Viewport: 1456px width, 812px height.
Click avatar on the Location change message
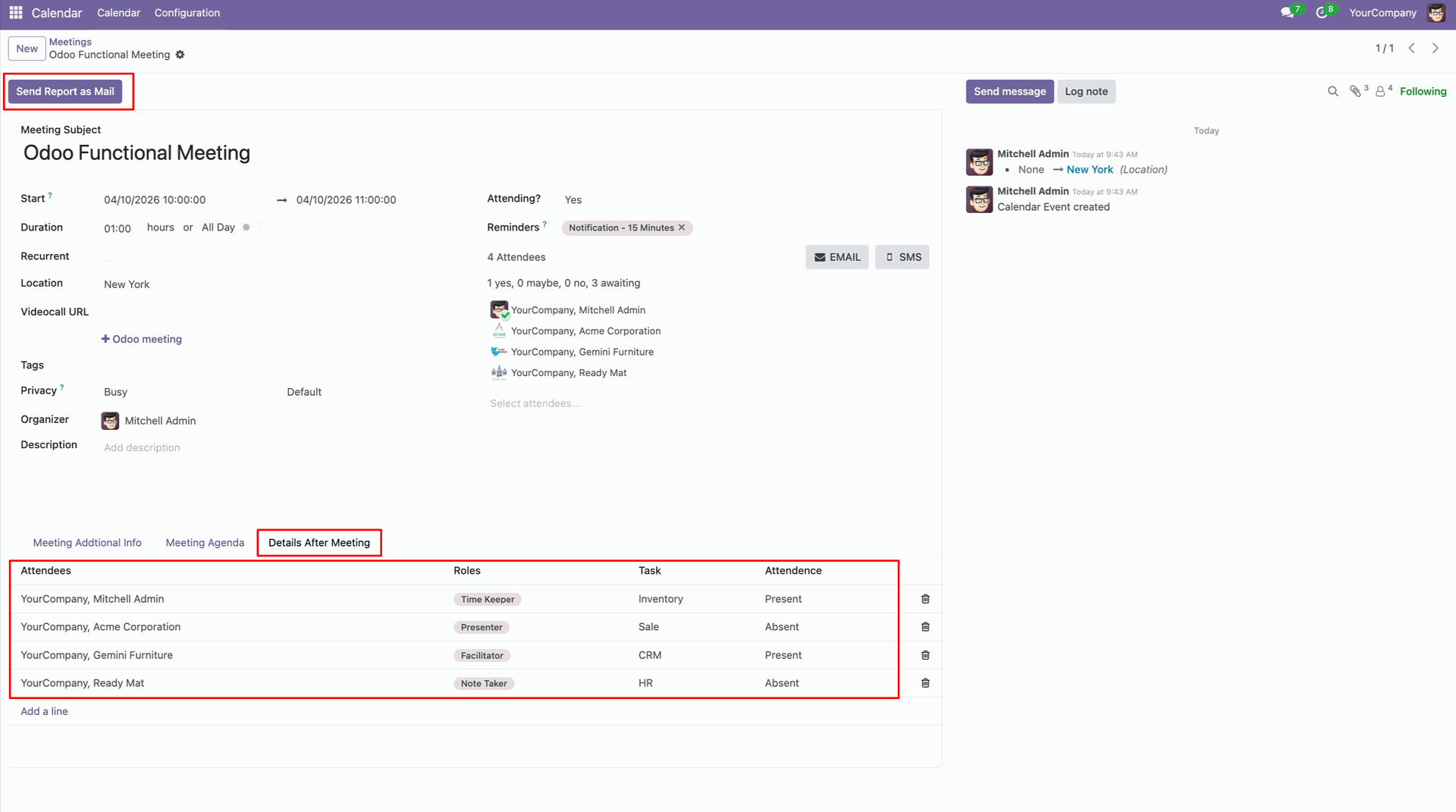(979, 162)
